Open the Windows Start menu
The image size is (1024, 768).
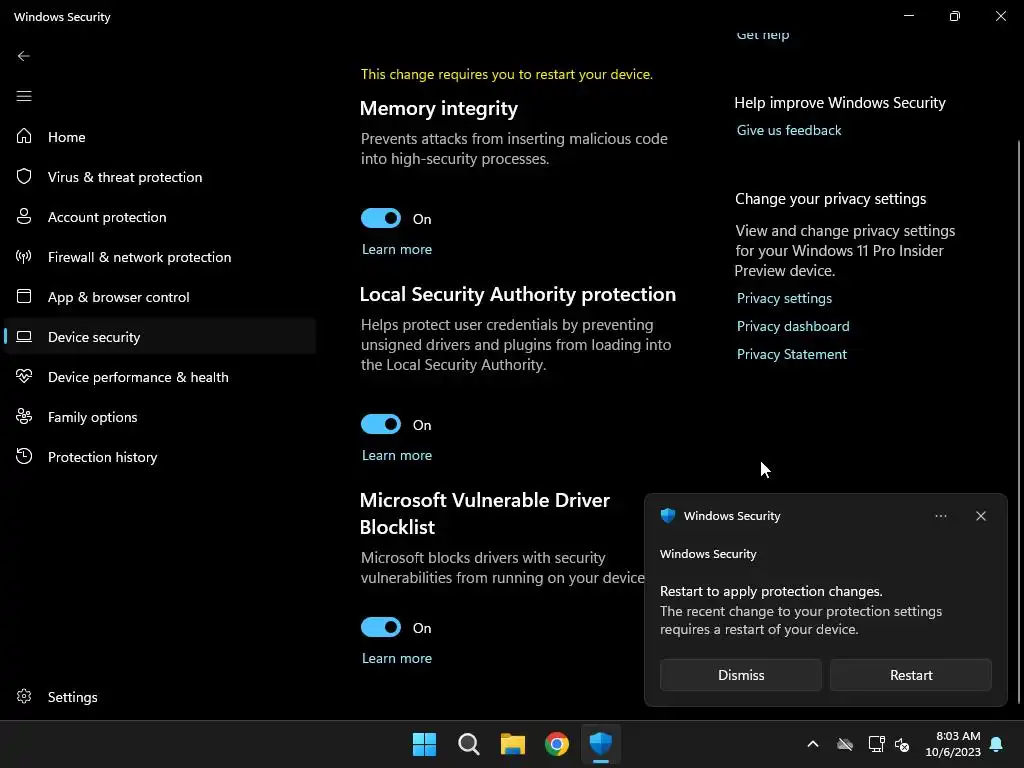[x=424, y=744]
